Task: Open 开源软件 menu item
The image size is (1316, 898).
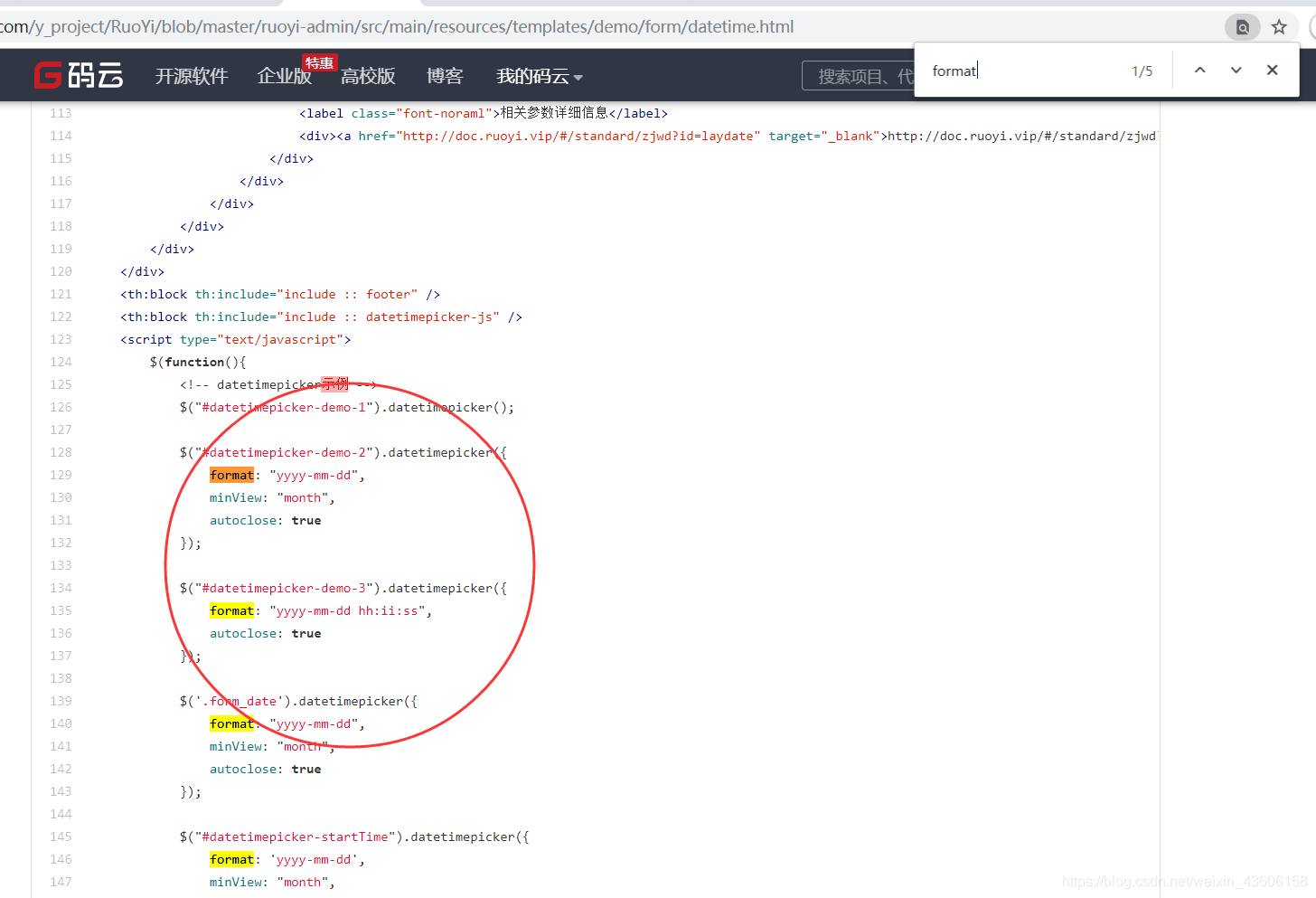Action: pos(192,76)
